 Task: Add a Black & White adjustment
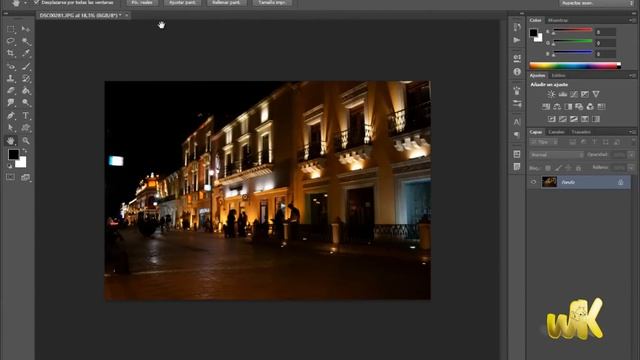(x=568, y=107)
